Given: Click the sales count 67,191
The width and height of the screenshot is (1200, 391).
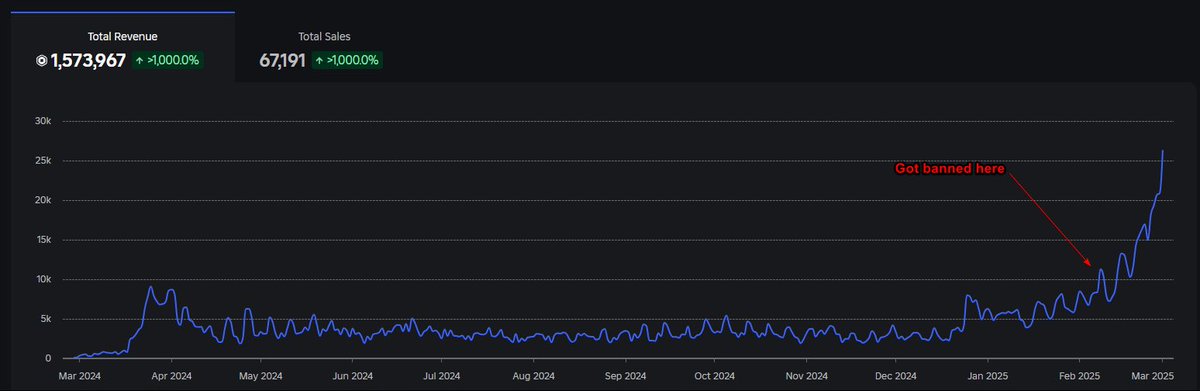Looking at the screenshot, I should pyautogui.click(x=282, y=61).
